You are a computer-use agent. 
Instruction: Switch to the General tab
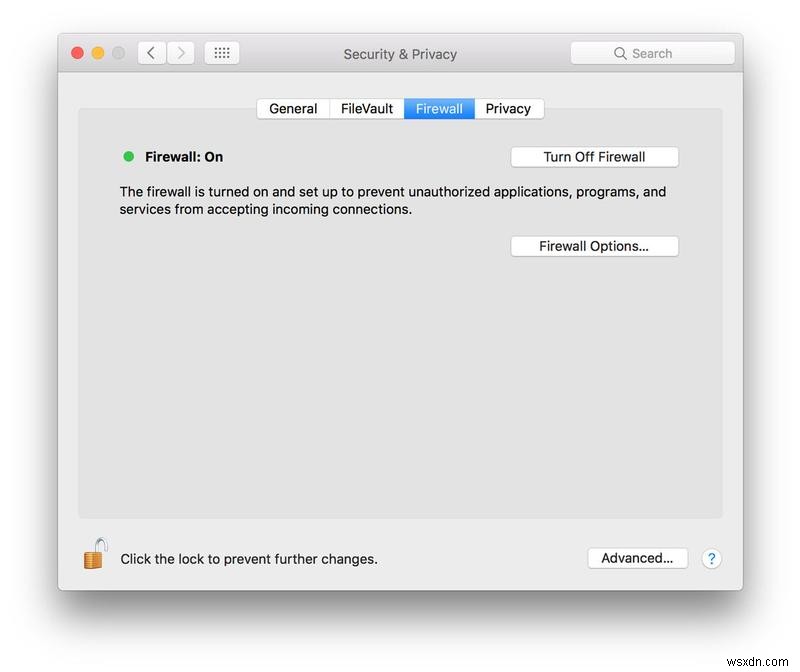pos(293,109)
